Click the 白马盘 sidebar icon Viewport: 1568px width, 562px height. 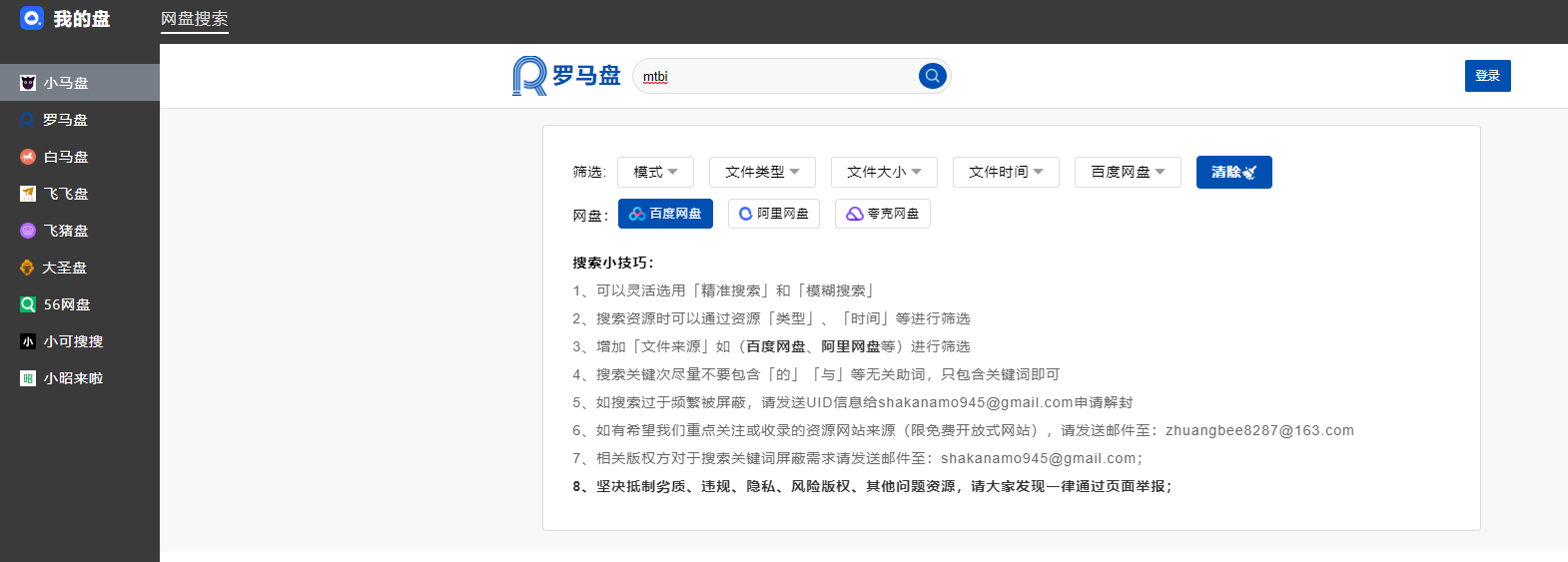[28, 157]
